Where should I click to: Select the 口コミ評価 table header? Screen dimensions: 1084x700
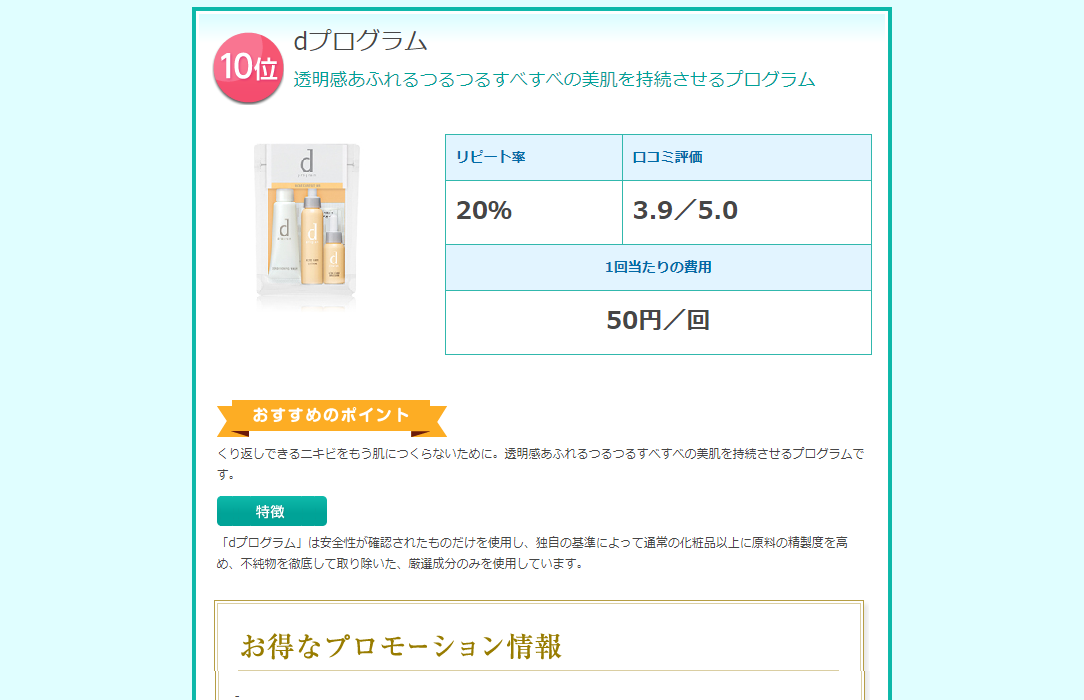tap(747, 158)
